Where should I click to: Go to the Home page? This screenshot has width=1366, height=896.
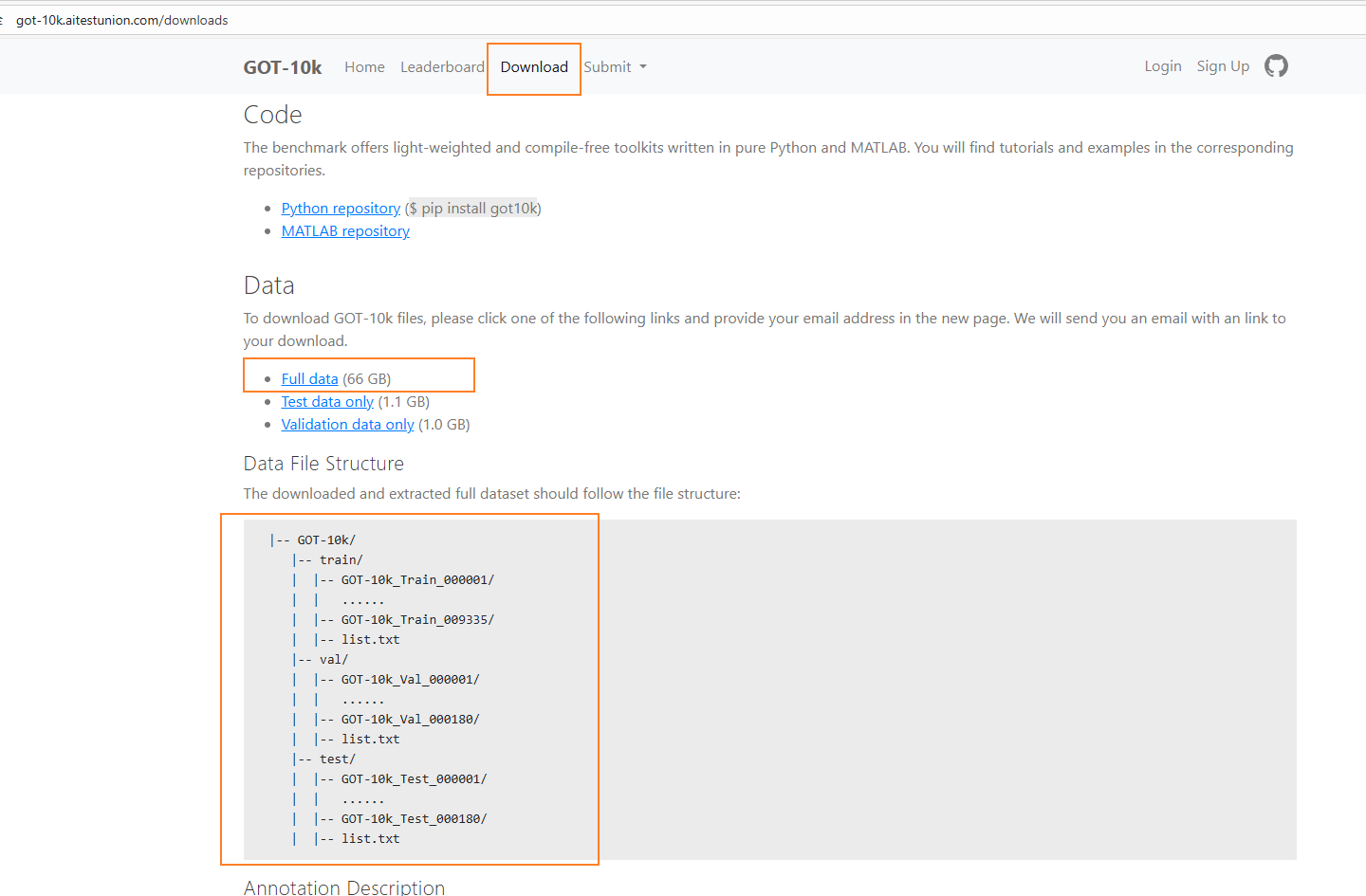(364, 67)
